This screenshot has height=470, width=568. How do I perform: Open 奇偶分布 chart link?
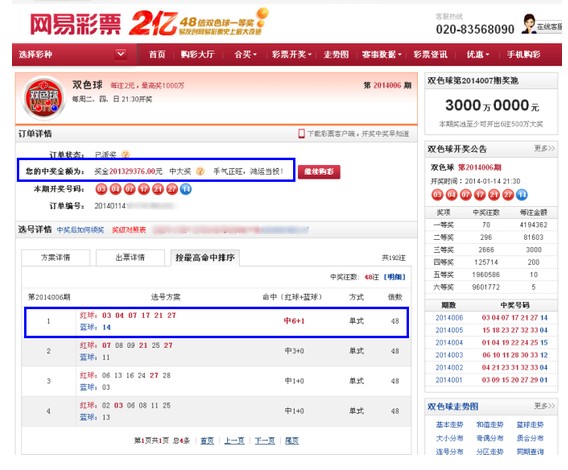point(490,438)
